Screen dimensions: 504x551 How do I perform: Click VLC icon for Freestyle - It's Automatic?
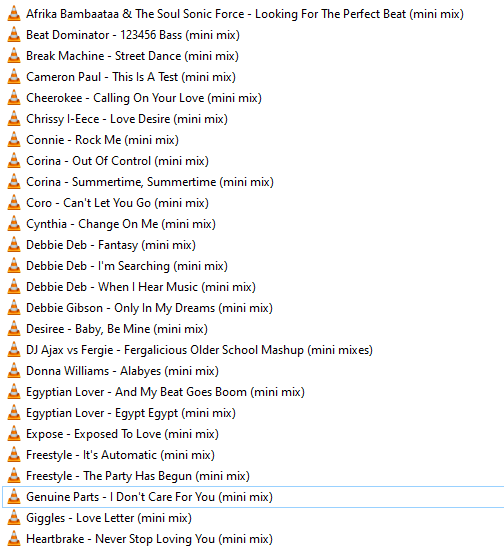[x=14, y=455]
